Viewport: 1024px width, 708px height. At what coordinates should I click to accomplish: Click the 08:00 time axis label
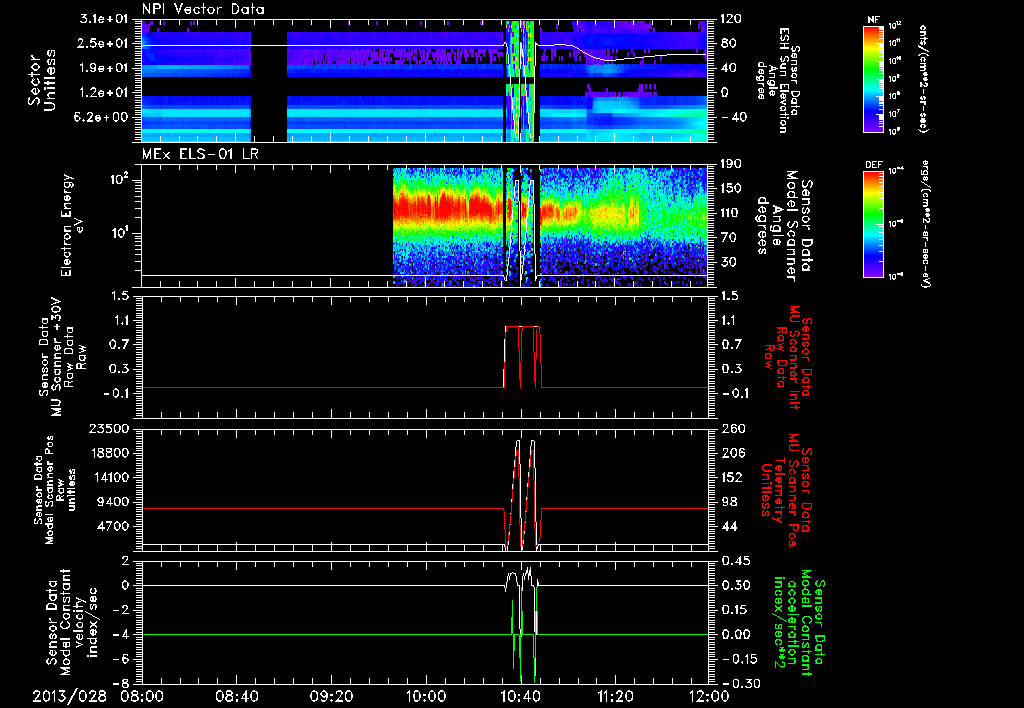click(x=142, y=696)
